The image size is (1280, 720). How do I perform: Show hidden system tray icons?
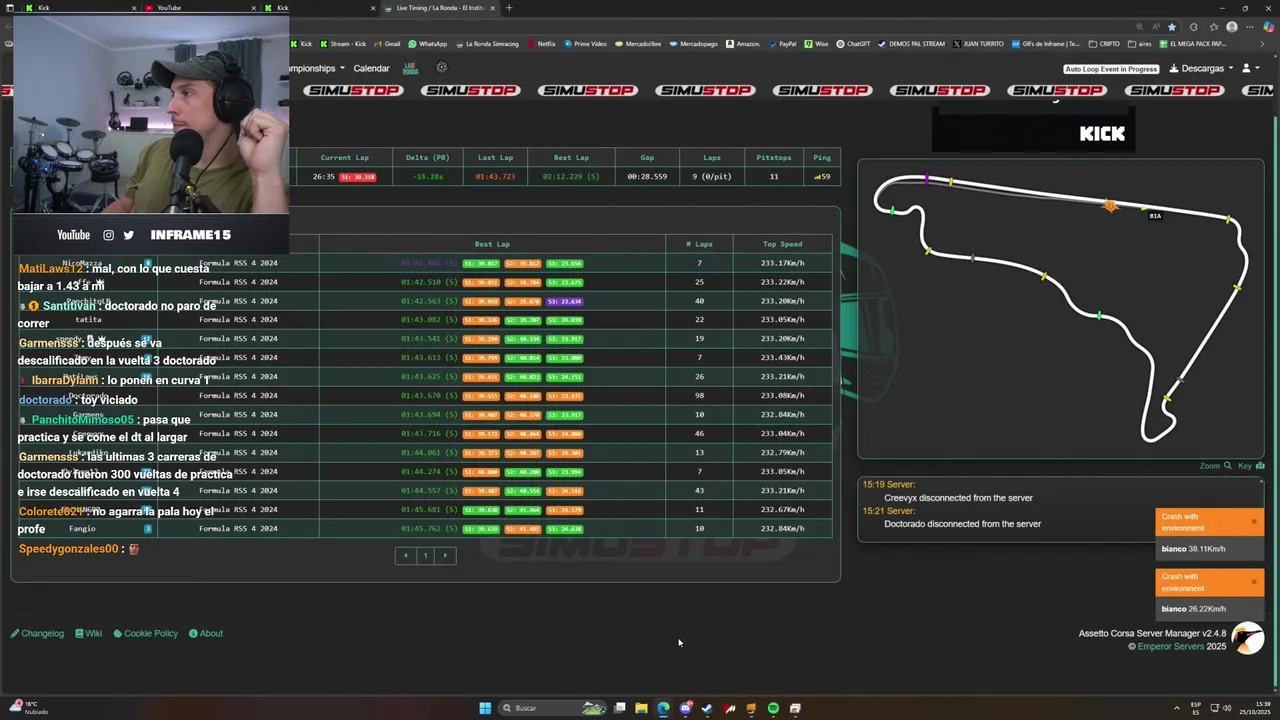tap(1176, 708)
